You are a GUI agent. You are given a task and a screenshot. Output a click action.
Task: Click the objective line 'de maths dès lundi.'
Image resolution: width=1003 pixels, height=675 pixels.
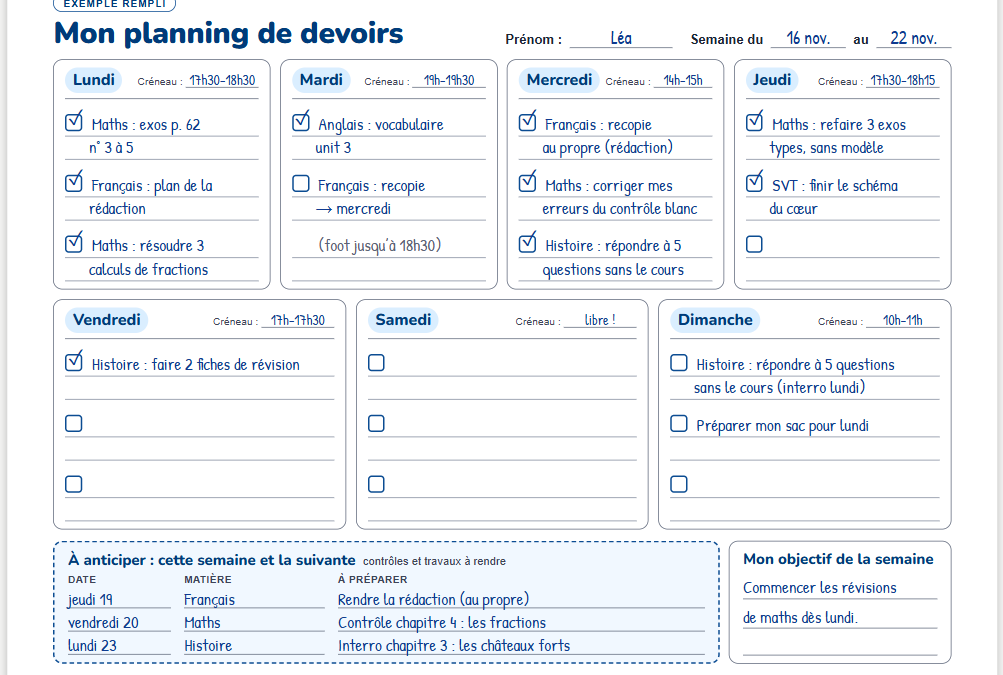point(800,617)
